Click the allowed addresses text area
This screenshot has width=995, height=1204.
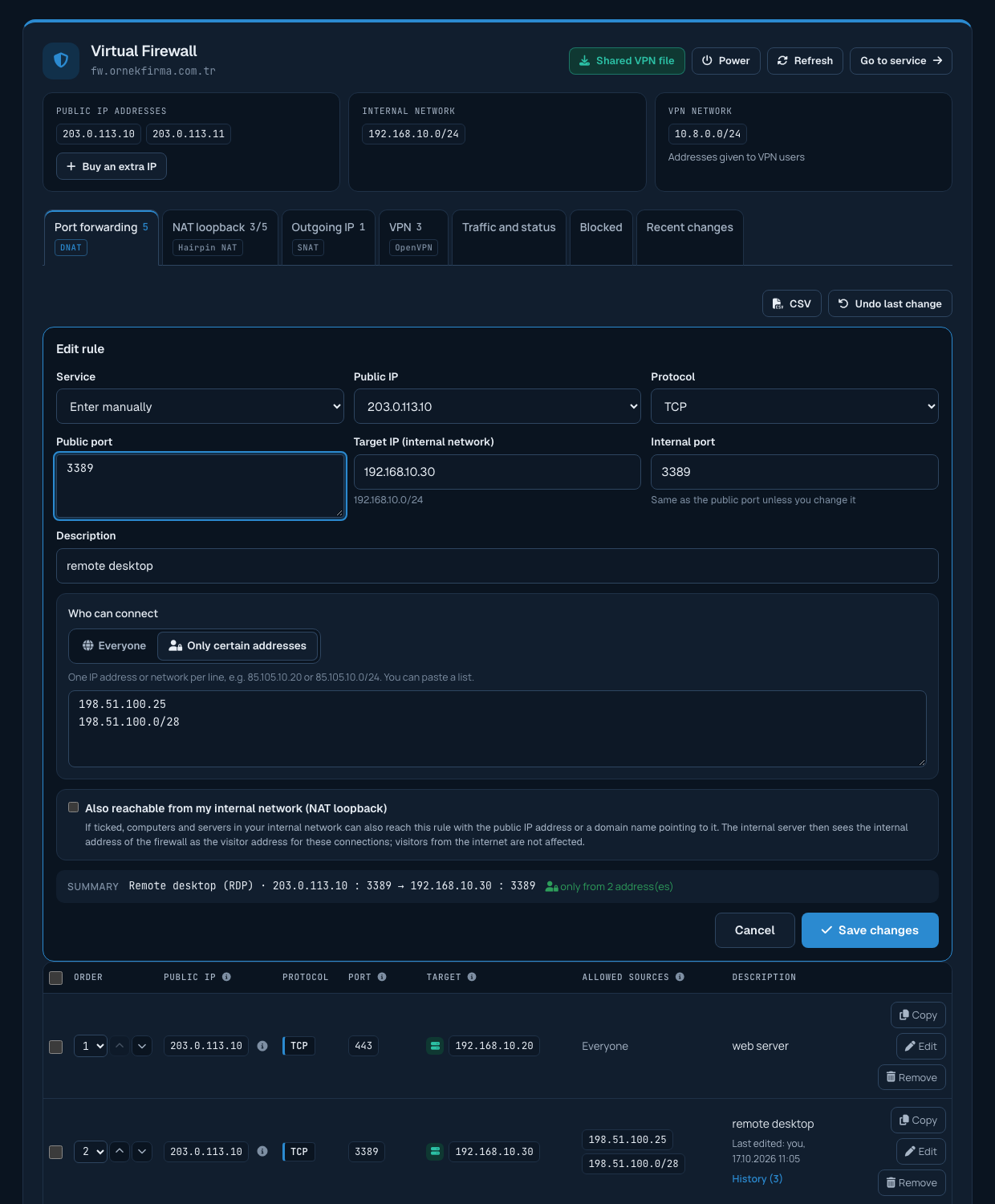(x=497, y=729)
